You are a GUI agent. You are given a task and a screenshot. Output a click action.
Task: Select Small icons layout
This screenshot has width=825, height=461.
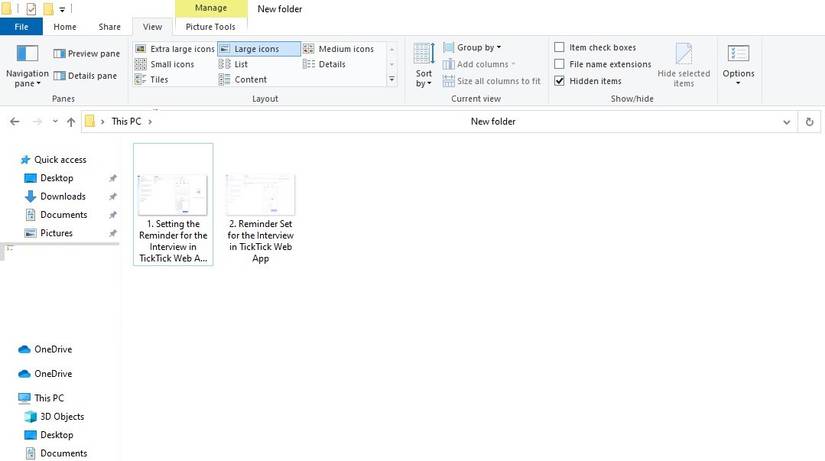point(165,64)
